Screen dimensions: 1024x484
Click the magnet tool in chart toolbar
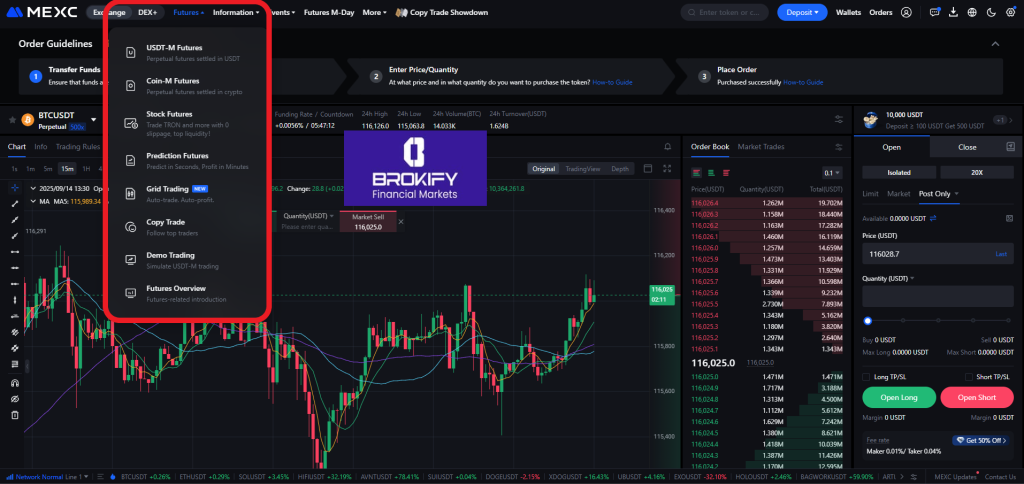[x=14, y=382]
